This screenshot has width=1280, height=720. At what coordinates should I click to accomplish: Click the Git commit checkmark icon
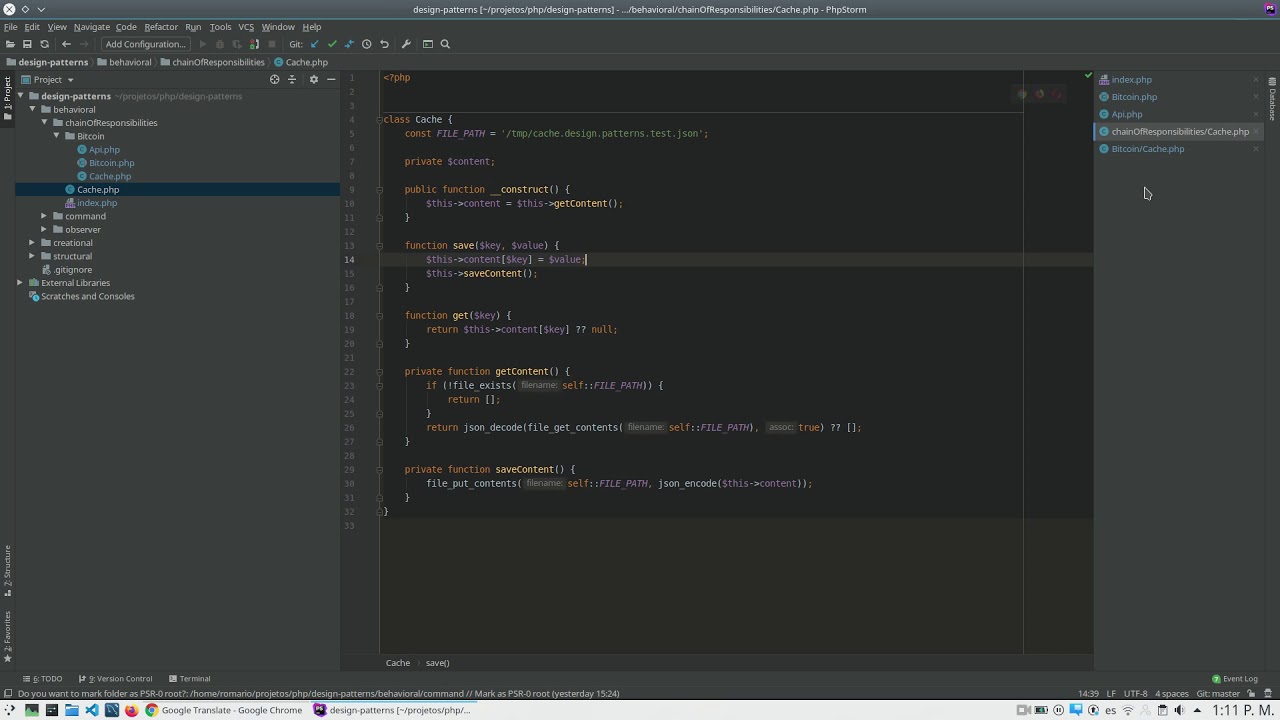[x=332, y=44]
